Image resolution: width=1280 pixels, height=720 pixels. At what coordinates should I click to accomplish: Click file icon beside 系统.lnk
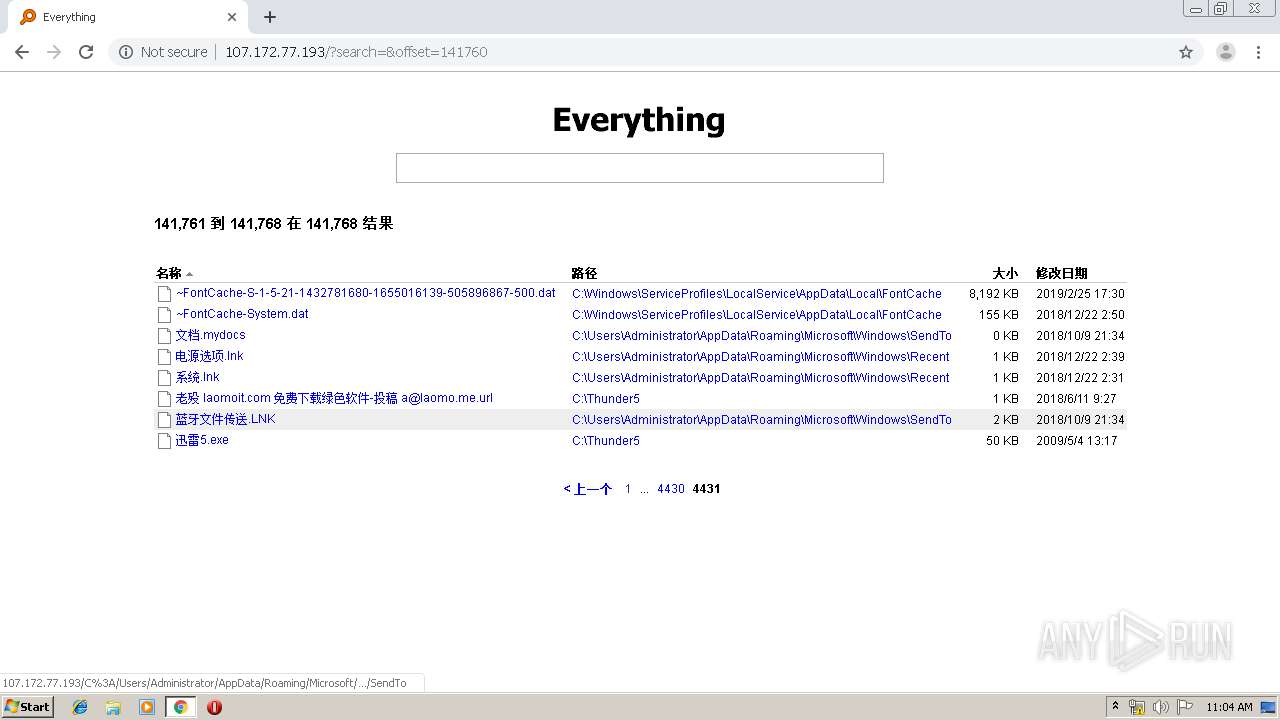(164, 378)
